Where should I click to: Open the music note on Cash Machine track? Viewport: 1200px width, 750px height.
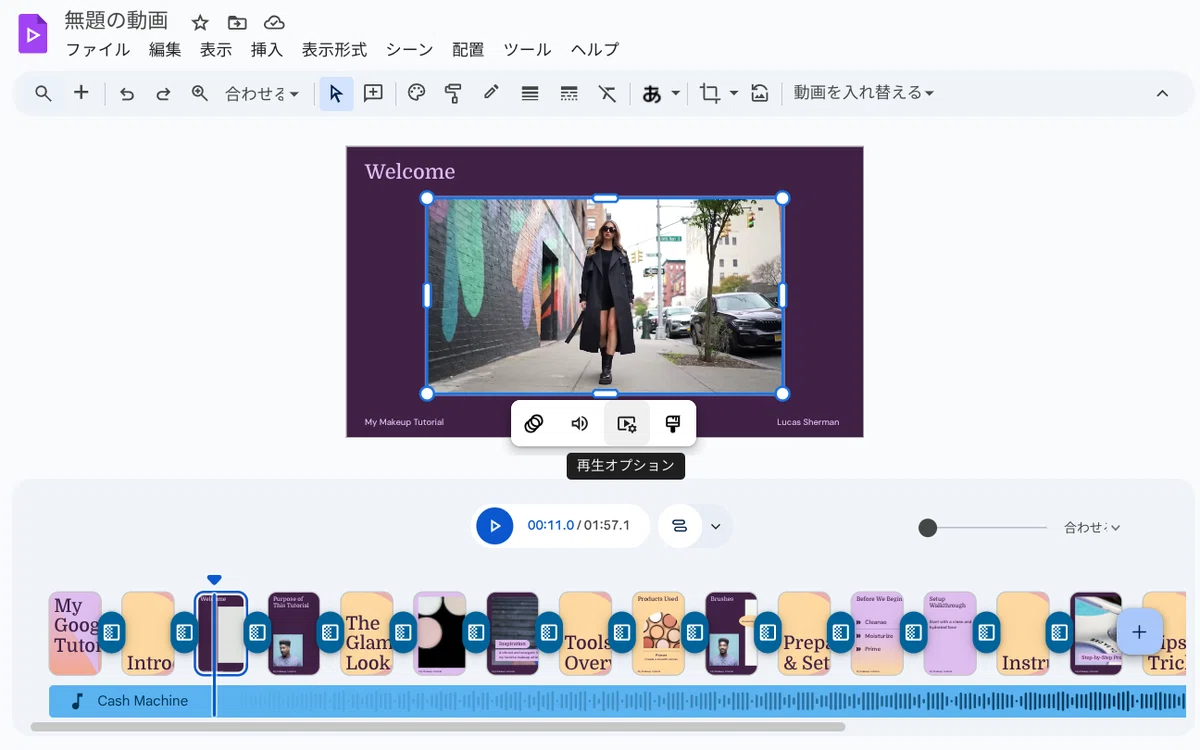click(77, 701)
